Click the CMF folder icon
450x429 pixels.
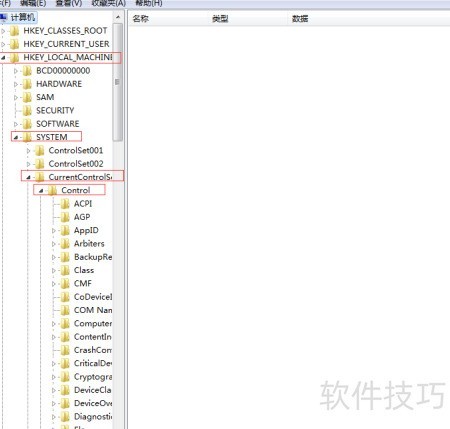65,284
